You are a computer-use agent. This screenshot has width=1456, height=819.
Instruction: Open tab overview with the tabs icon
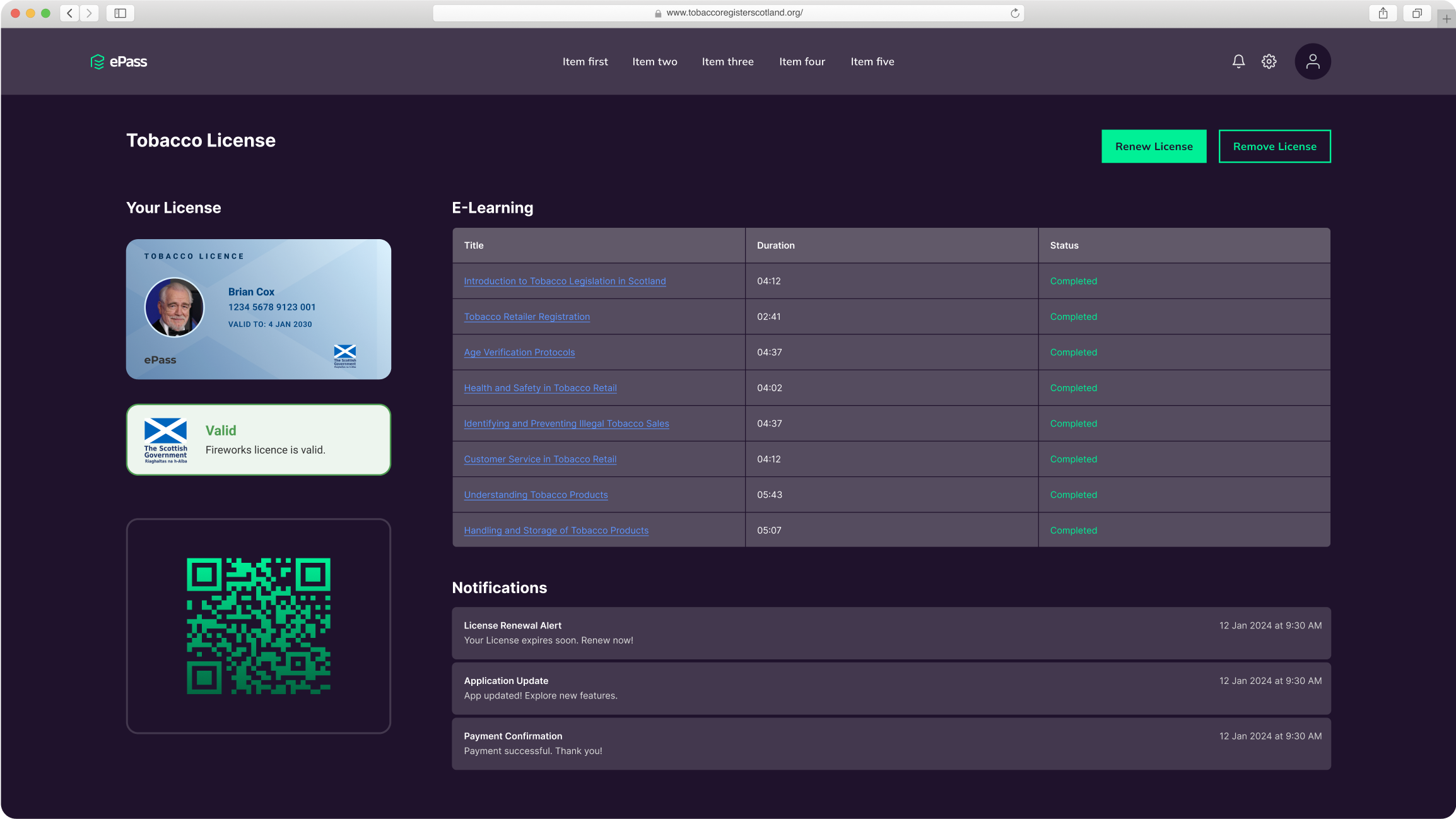click(x=1418, y=13)
